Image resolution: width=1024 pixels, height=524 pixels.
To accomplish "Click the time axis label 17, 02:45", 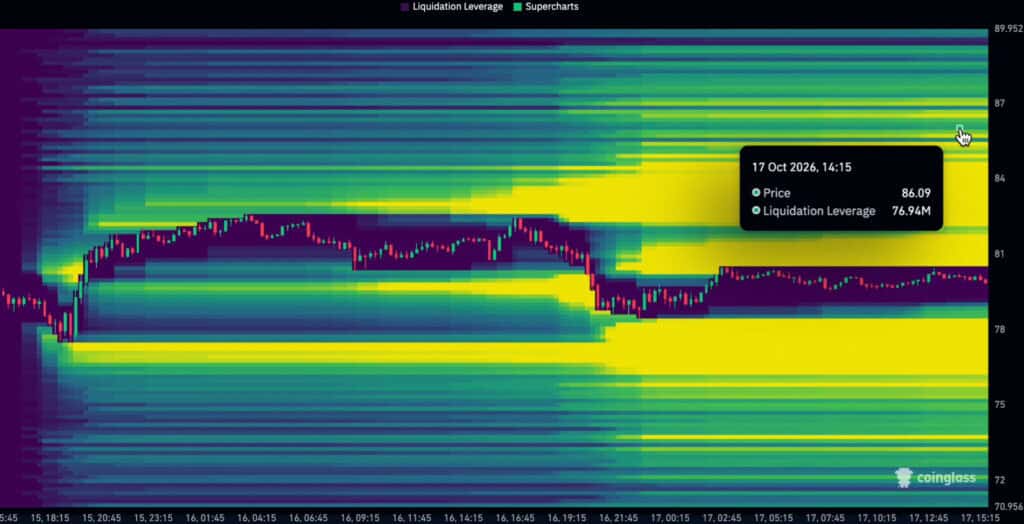I will (722, 517).
